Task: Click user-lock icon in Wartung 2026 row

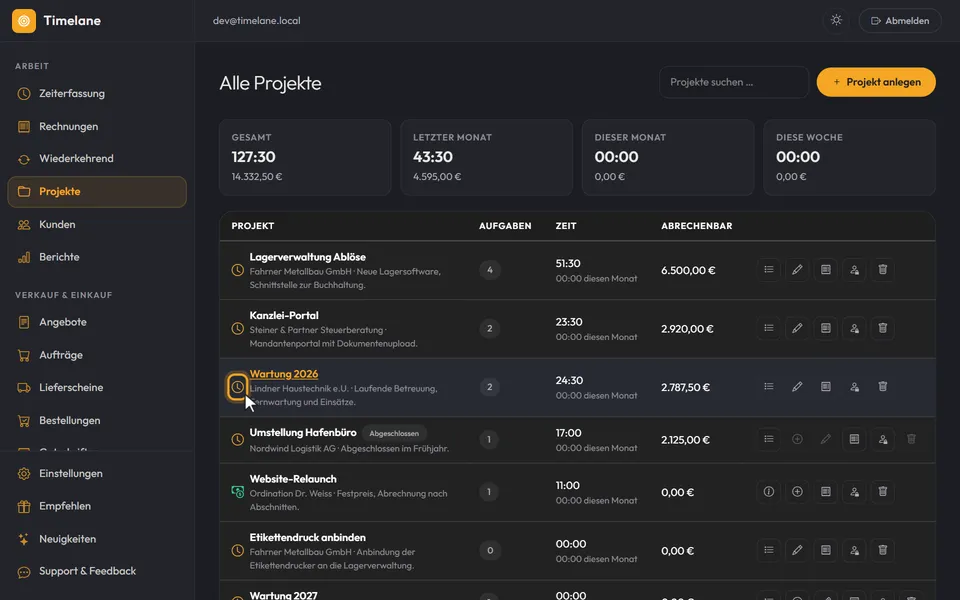Action: click(854, 387)
